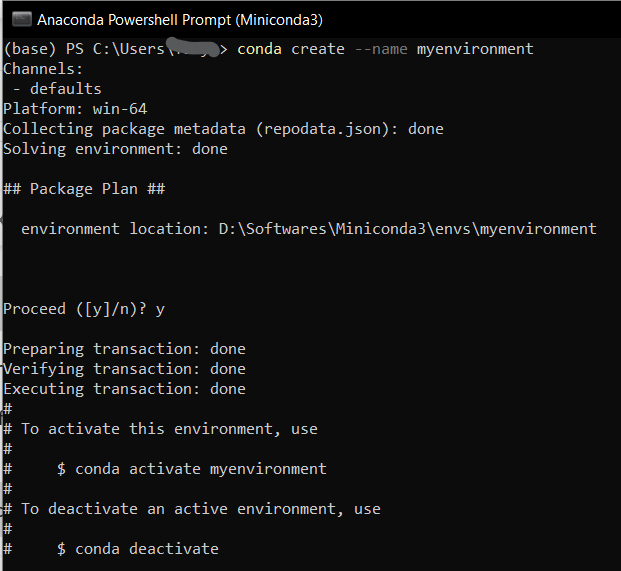Click the 'Preparing transaction: done' line

tap(124, 349)
